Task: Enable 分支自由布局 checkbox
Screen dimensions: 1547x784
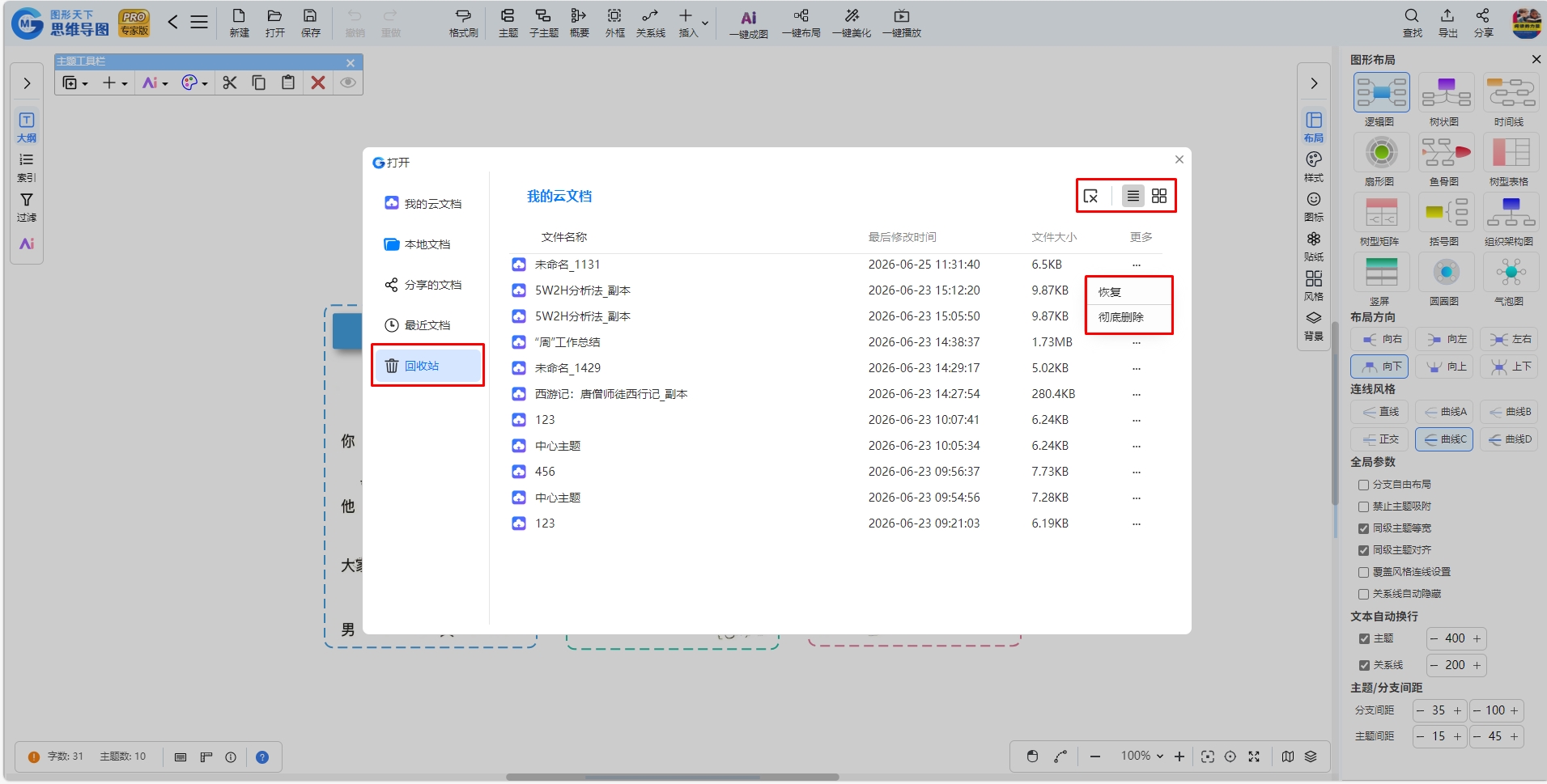Action: [1364, 485]
